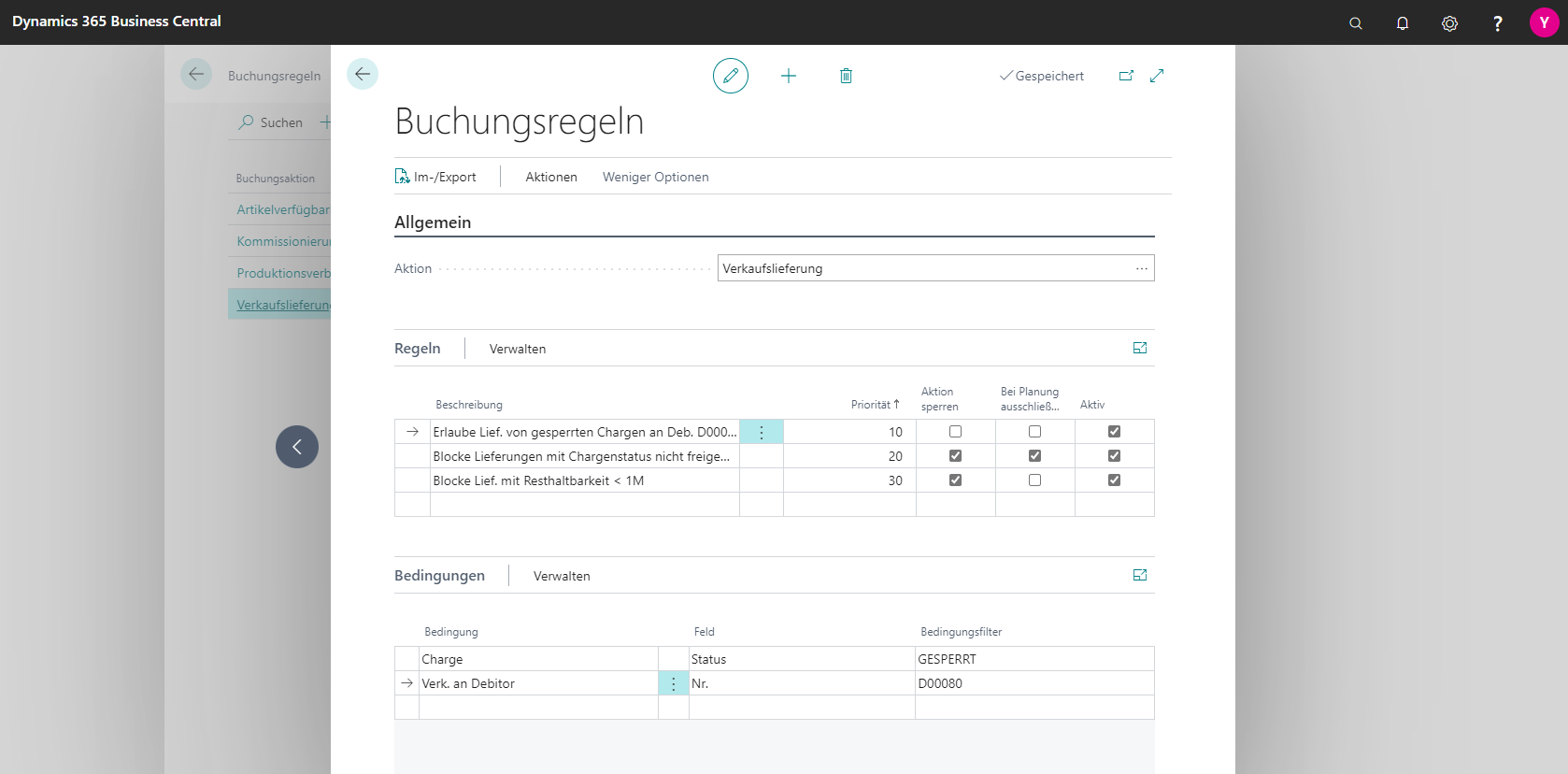
Task: Open Produktionsverb entry in background list
Action: [x=283, y=273]
